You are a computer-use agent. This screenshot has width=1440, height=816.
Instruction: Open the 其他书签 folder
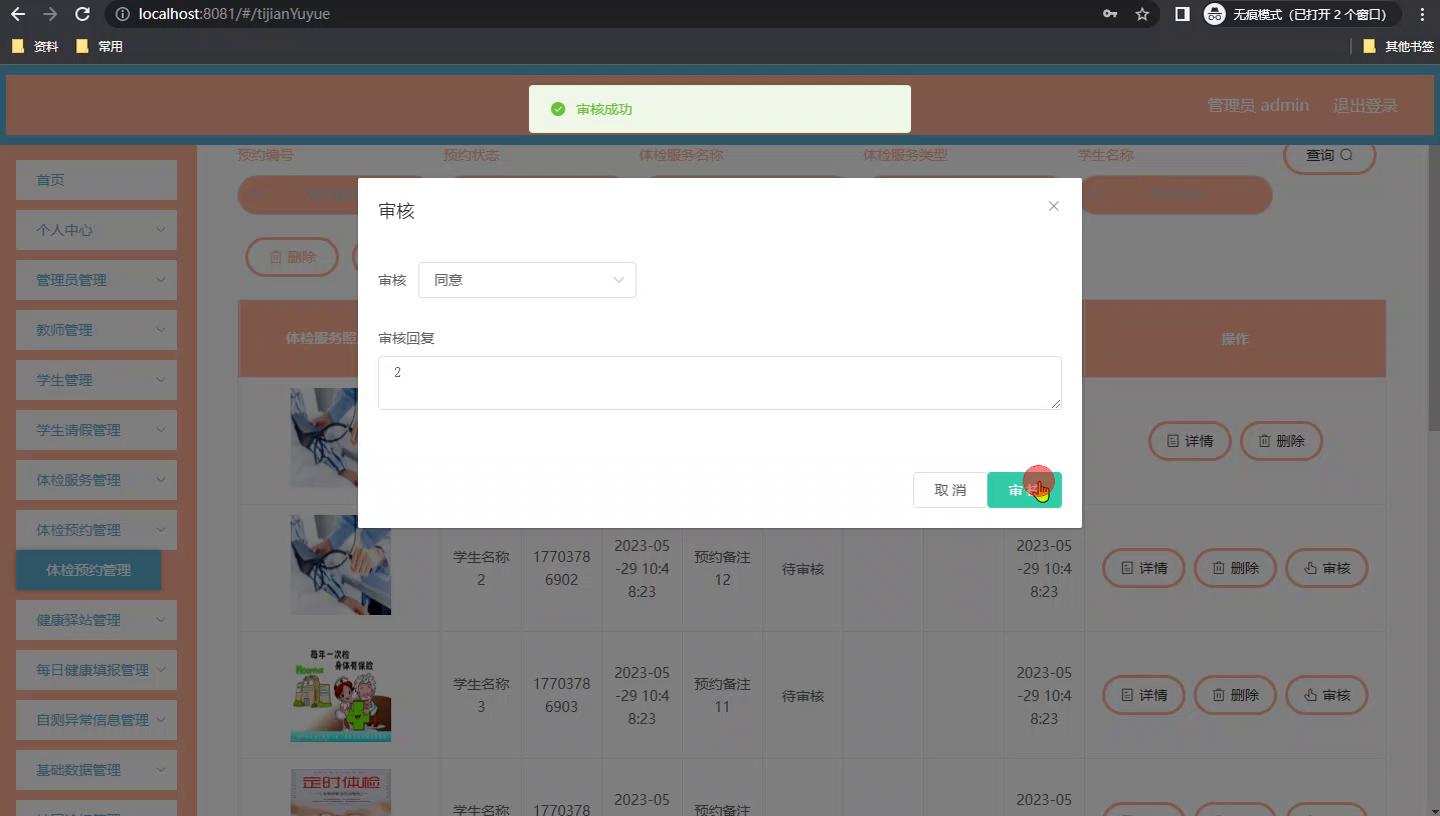click(x=1398, y=46)
